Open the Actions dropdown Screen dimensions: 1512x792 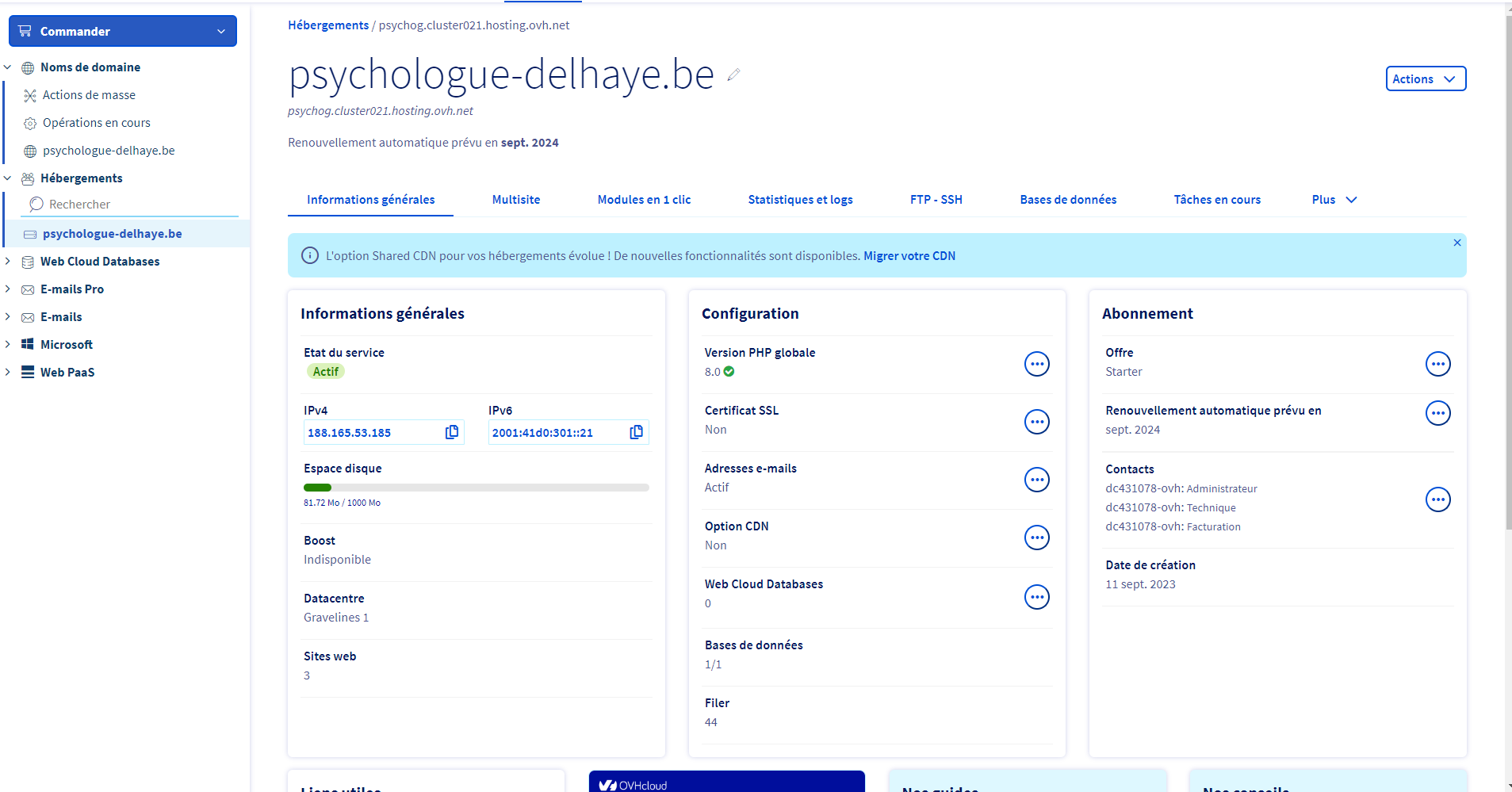pyautogui.click(x=1425, y=78)
